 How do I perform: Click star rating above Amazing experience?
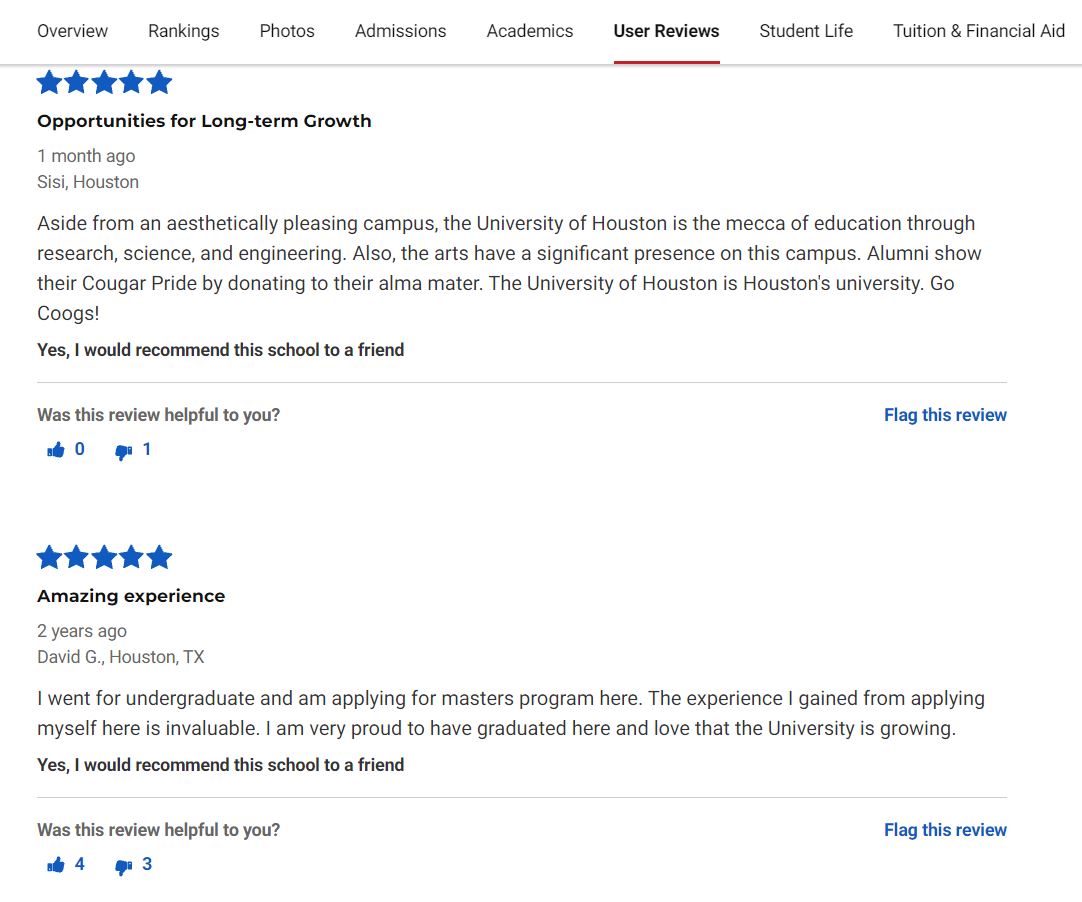pyautogui.click(x=104, y=557)
